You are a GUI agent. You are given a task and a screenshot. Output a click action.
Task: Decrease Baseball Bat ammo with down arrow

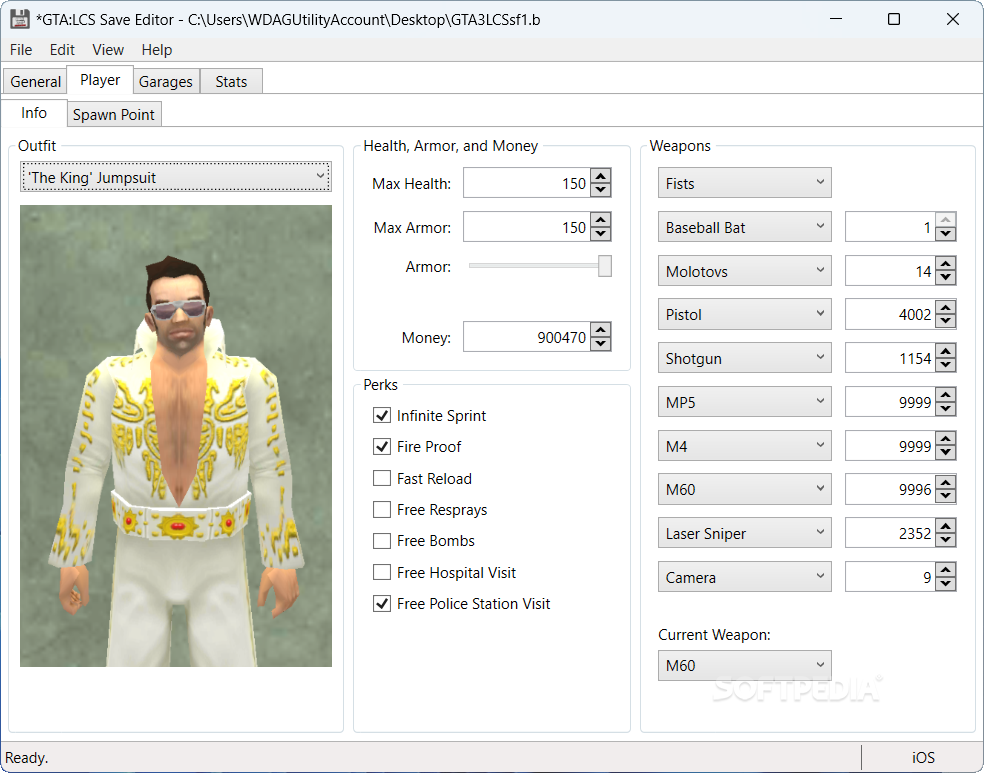946,233
